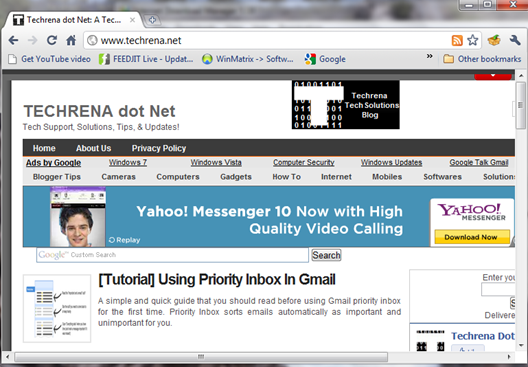Viewport: 528px width, 367px height.
Task: Focus the Google Custom Search field
Action: pos(172,255)
